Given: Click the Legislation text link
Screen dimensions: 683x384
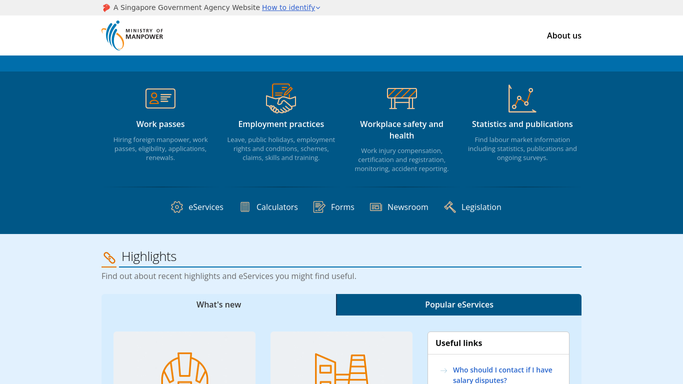Looking at the screenshot, I should (x=481, y=207).
